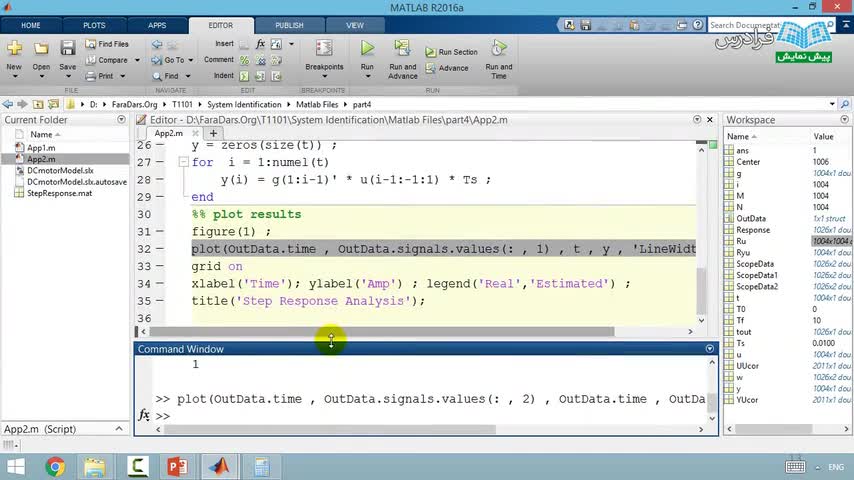Open the File Explorer taskbar icon

coord(95,467)
